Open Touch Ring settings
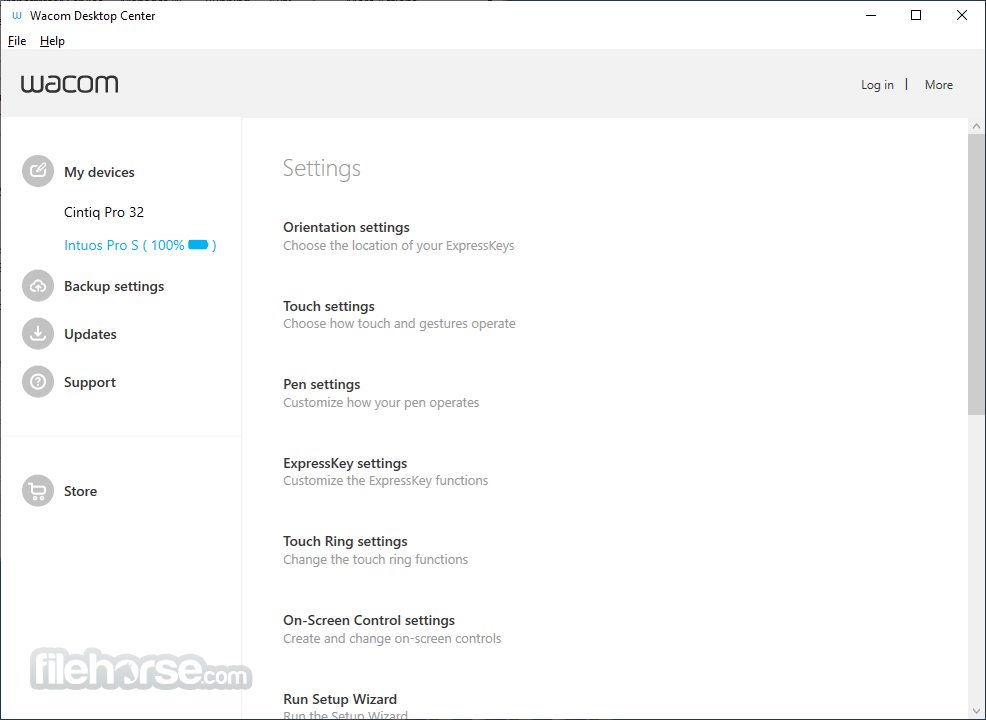The height and width of the screenshot is (720, 986). 345,541
